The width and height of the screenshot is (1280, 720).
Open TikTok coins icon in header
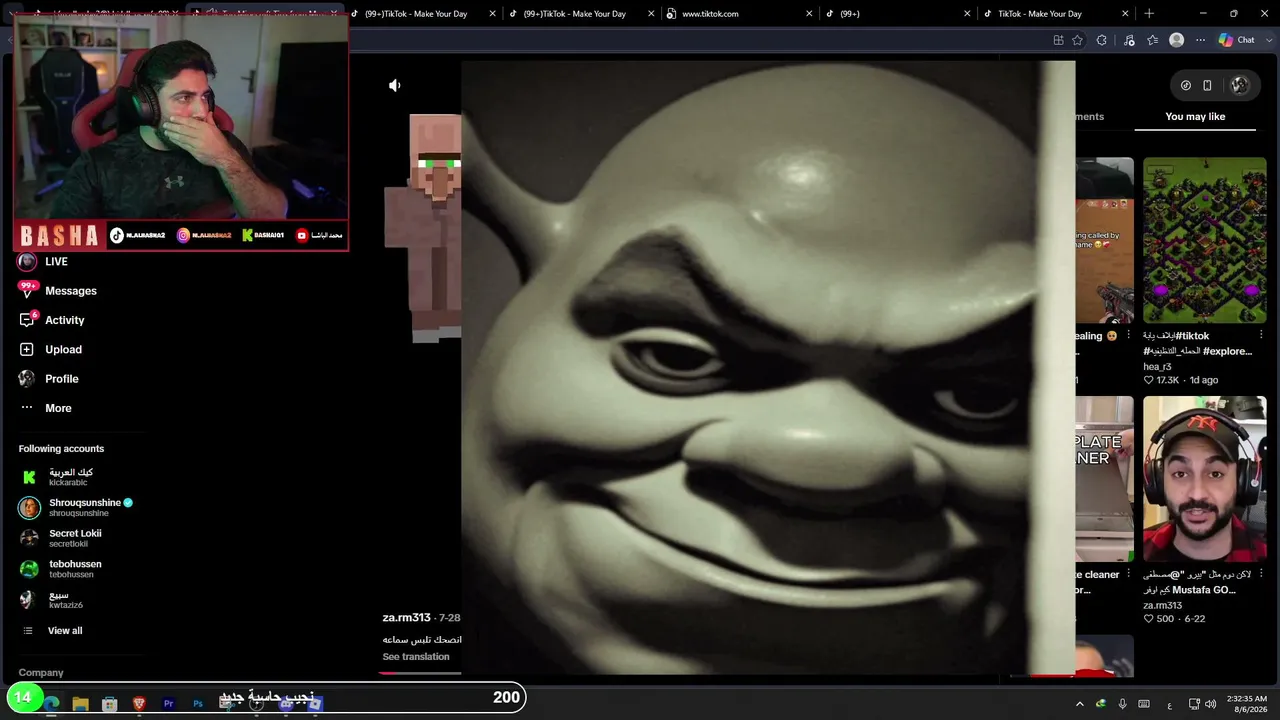click(1186, 86)
